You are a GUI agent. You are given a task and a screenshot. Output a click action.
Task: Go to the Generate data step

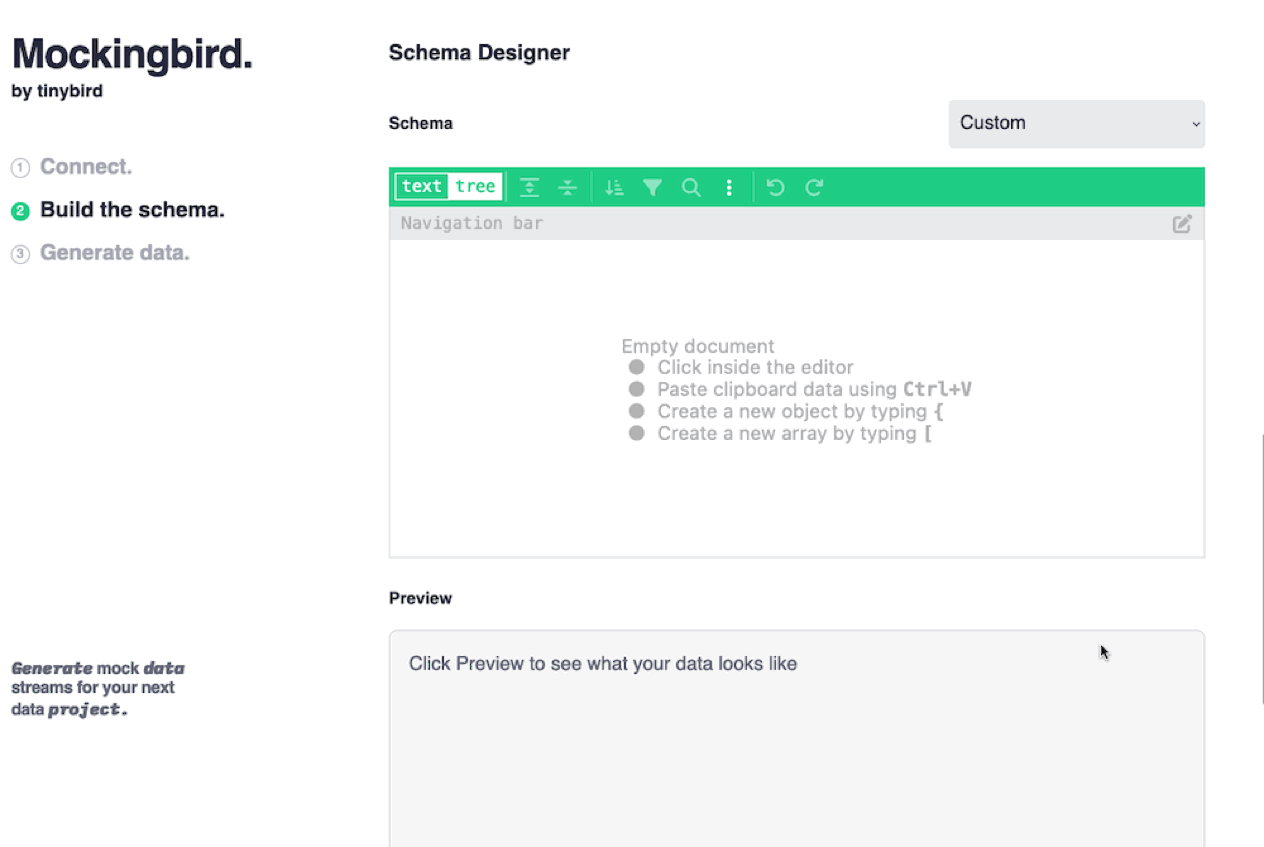(114, 253)
